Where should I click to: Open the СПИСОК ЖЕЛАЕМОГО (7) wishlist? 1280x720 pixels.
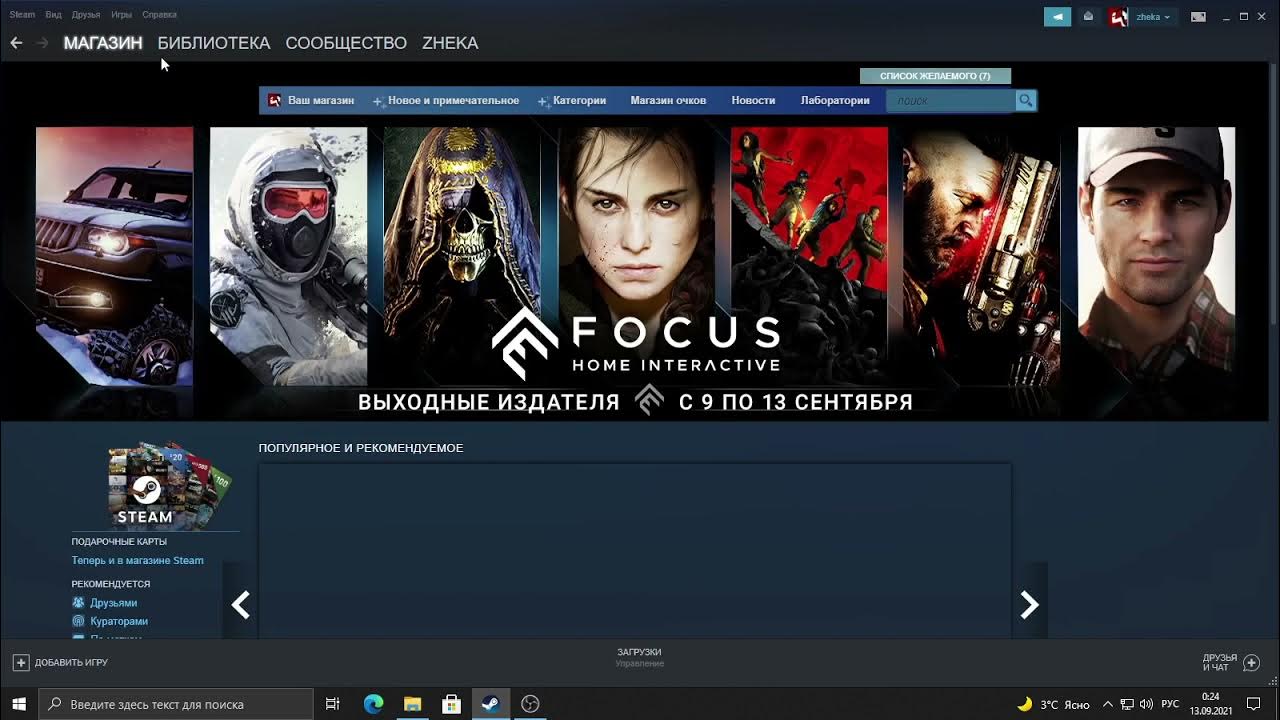point(935,76)
